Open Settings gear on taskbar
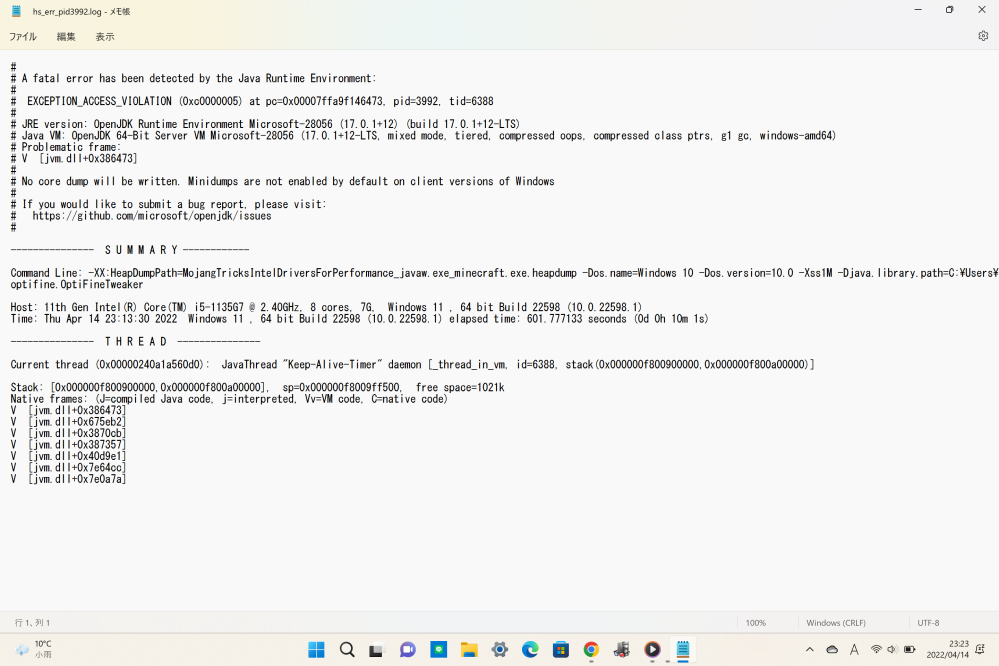The height and width of the screenshot is (666, 999). 500,649
